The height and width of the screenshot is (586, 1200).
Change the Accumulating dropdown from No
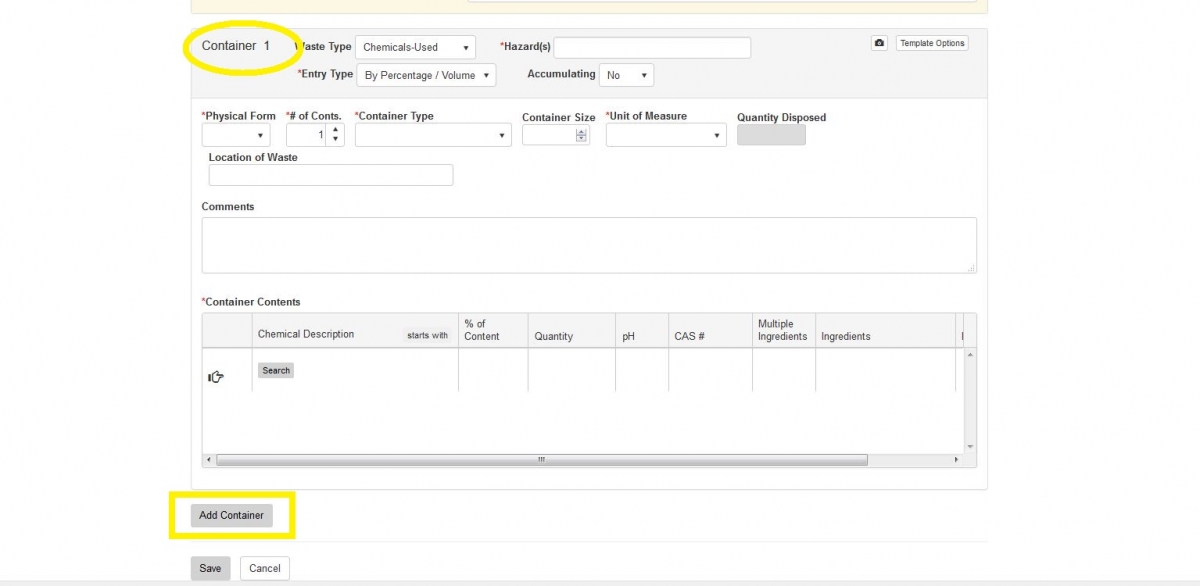(x=626, y=74)
